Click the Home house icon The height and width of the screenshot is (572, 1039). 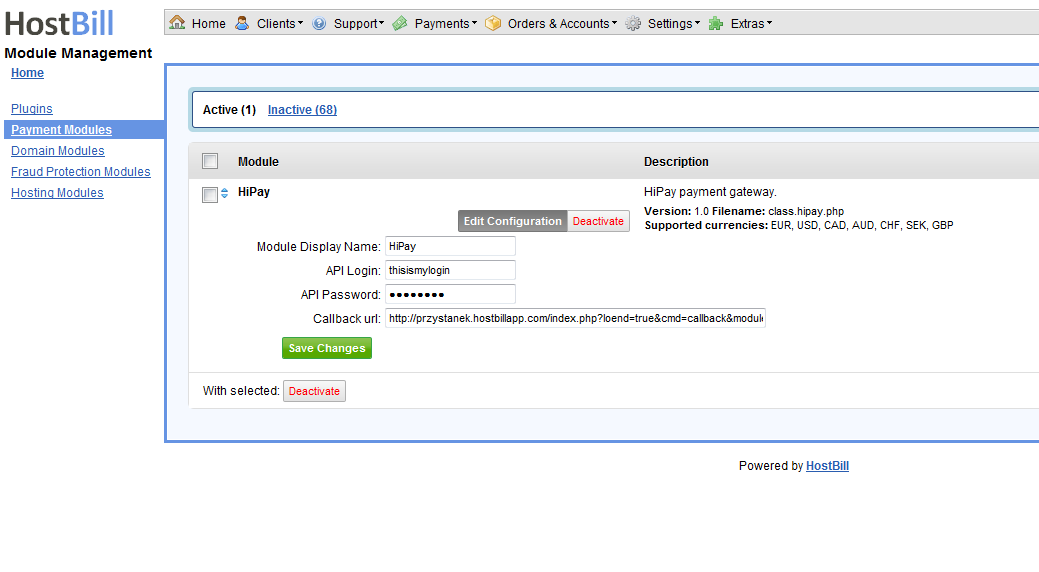click(177, 23)
